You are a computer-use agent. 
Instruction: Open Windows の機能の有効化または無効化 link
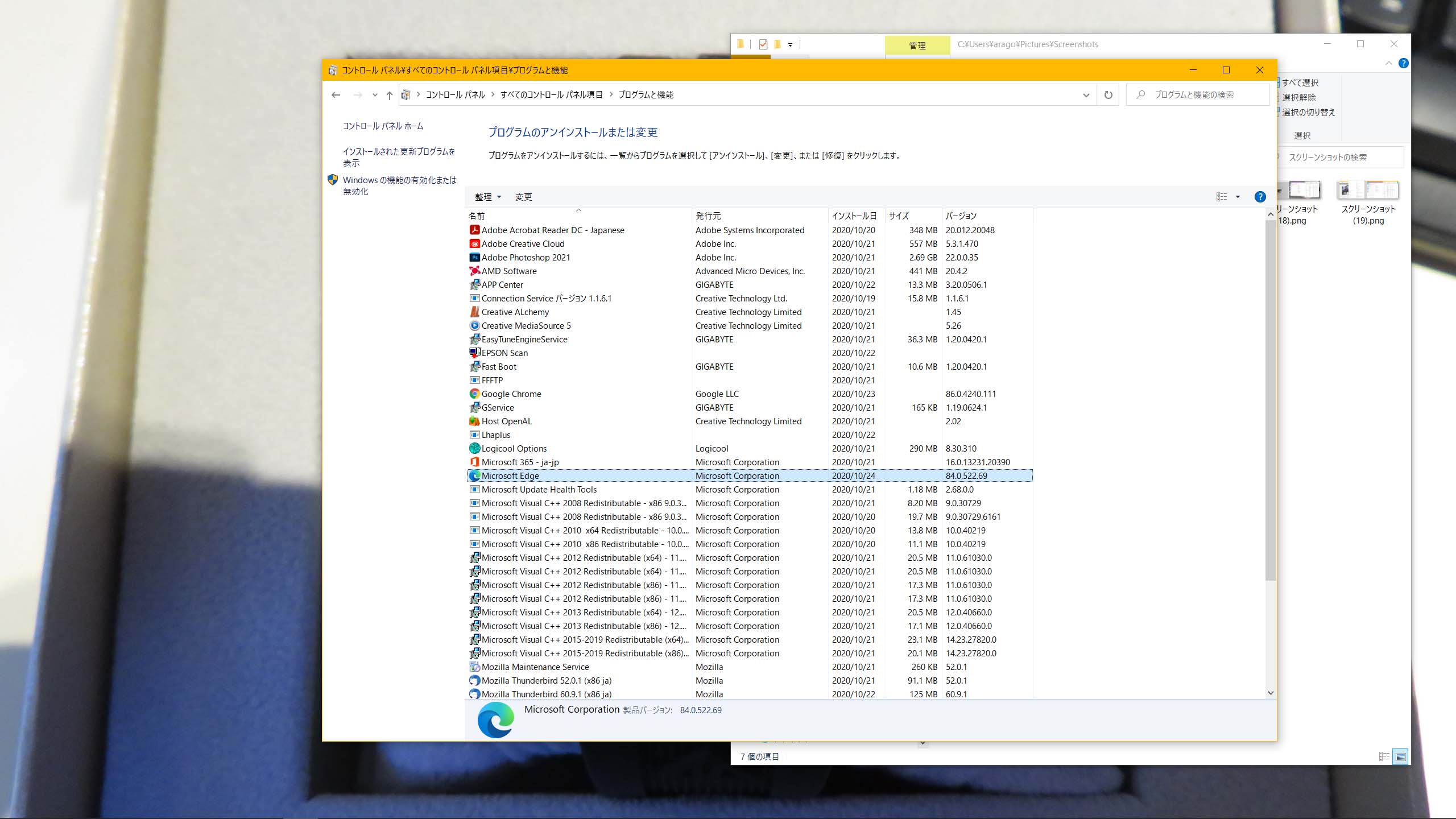click(399, 185)
